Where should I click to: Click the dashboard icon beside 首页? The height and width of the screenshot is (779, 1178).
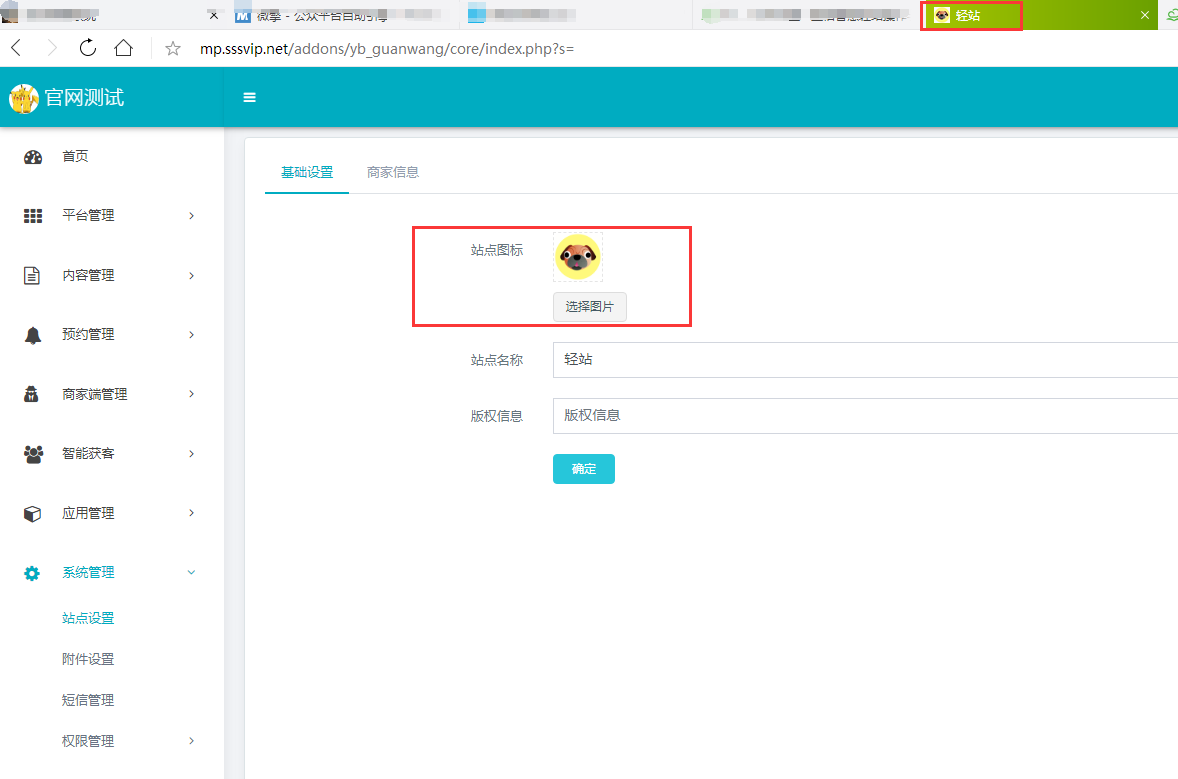point(33,157)
